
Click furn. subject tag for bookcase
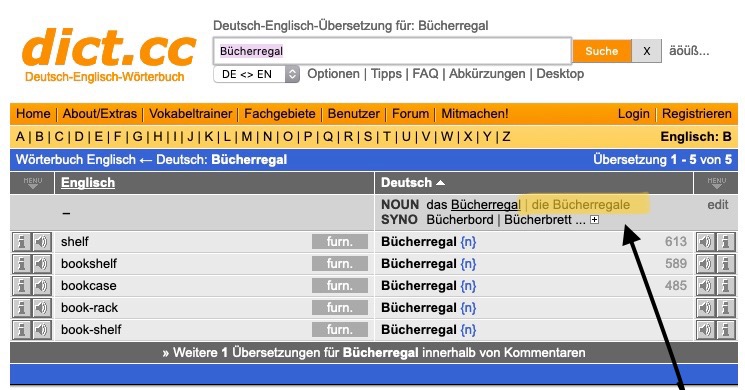340,285
